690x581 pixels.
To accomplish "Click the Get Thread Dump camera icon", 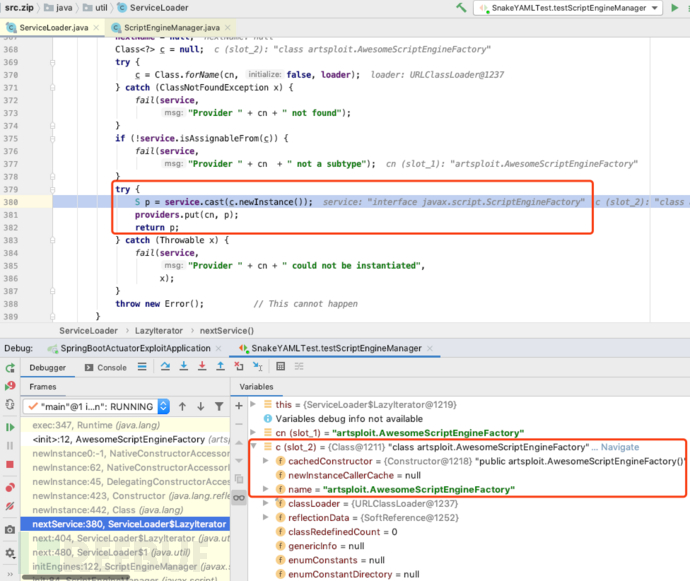I will point(10,530).
